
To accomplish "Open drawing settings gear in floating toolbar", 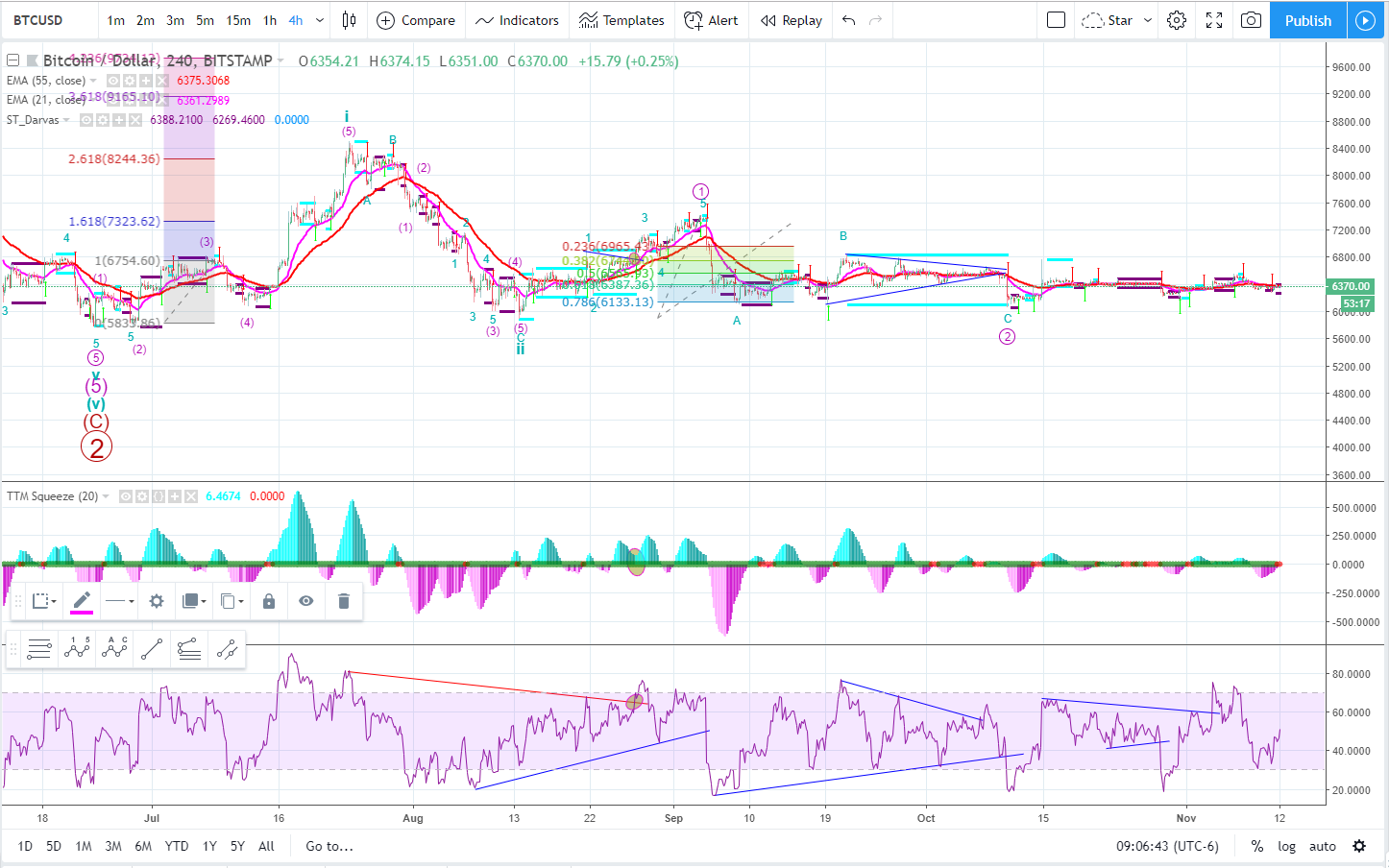I will (x=157, y=601).
